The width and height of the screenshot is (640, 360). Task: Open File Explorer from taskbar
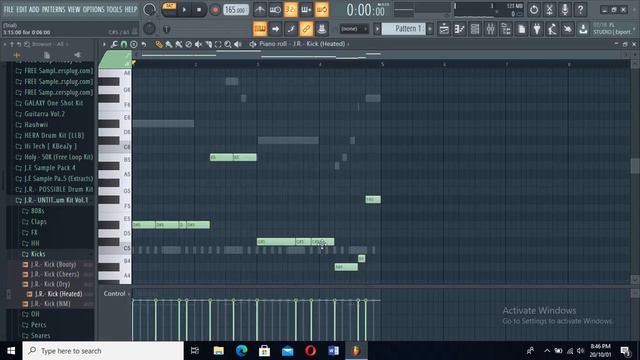[x=219, y=351]
